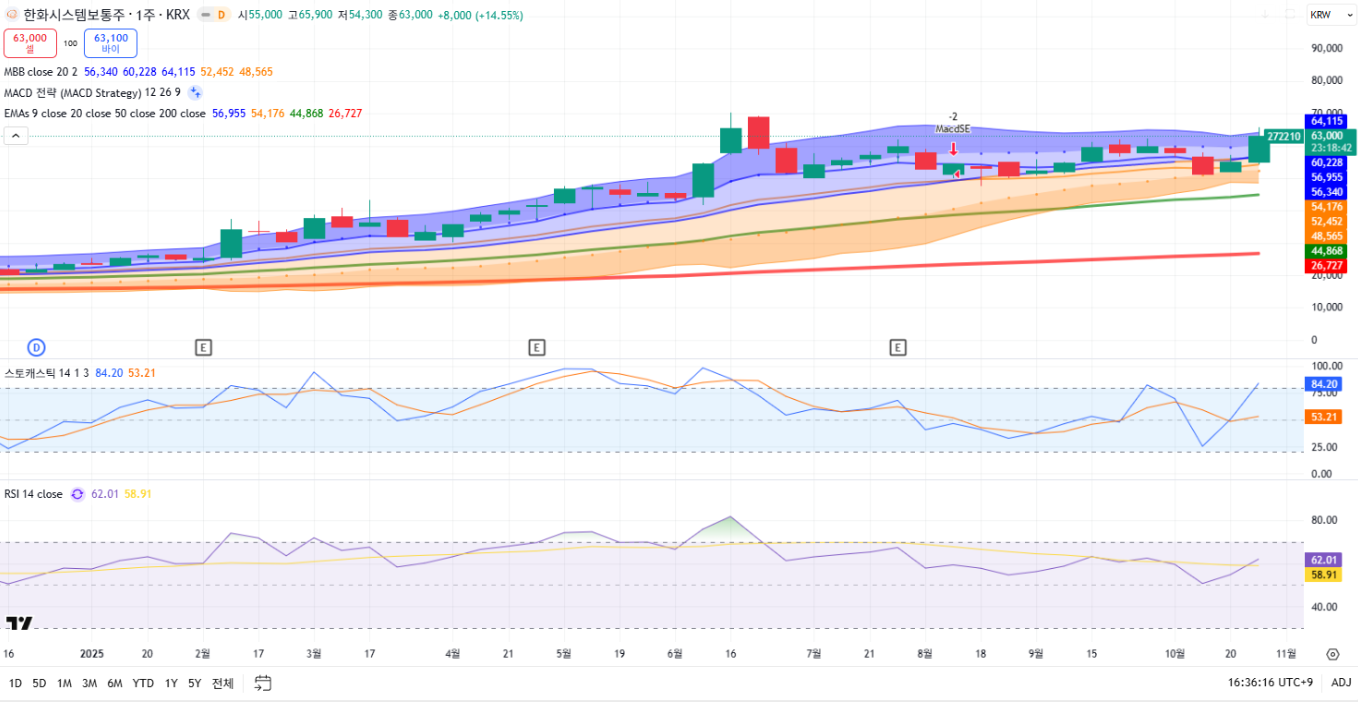This screenshot has width=1358, height=702.
Task: Open the 16:36:16 UTC+9 timezone menu
Action: (x=1270, y=683)
